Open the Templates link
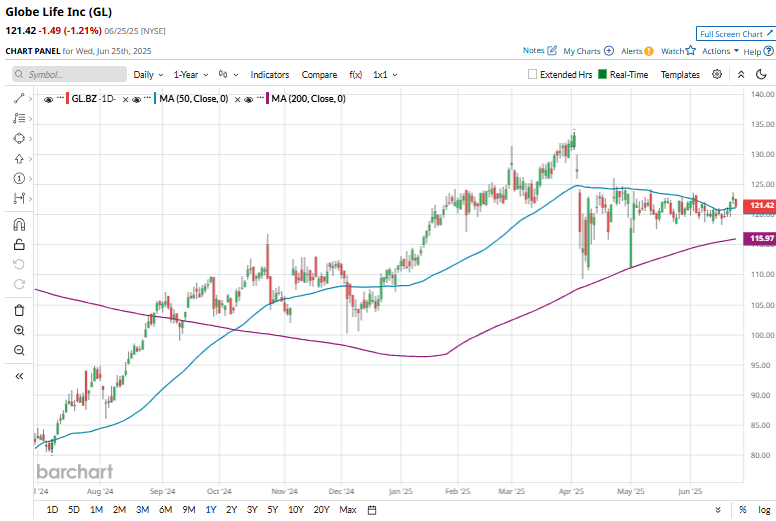Viewport: 776px width, 521px height. click(x=680, y=74)
